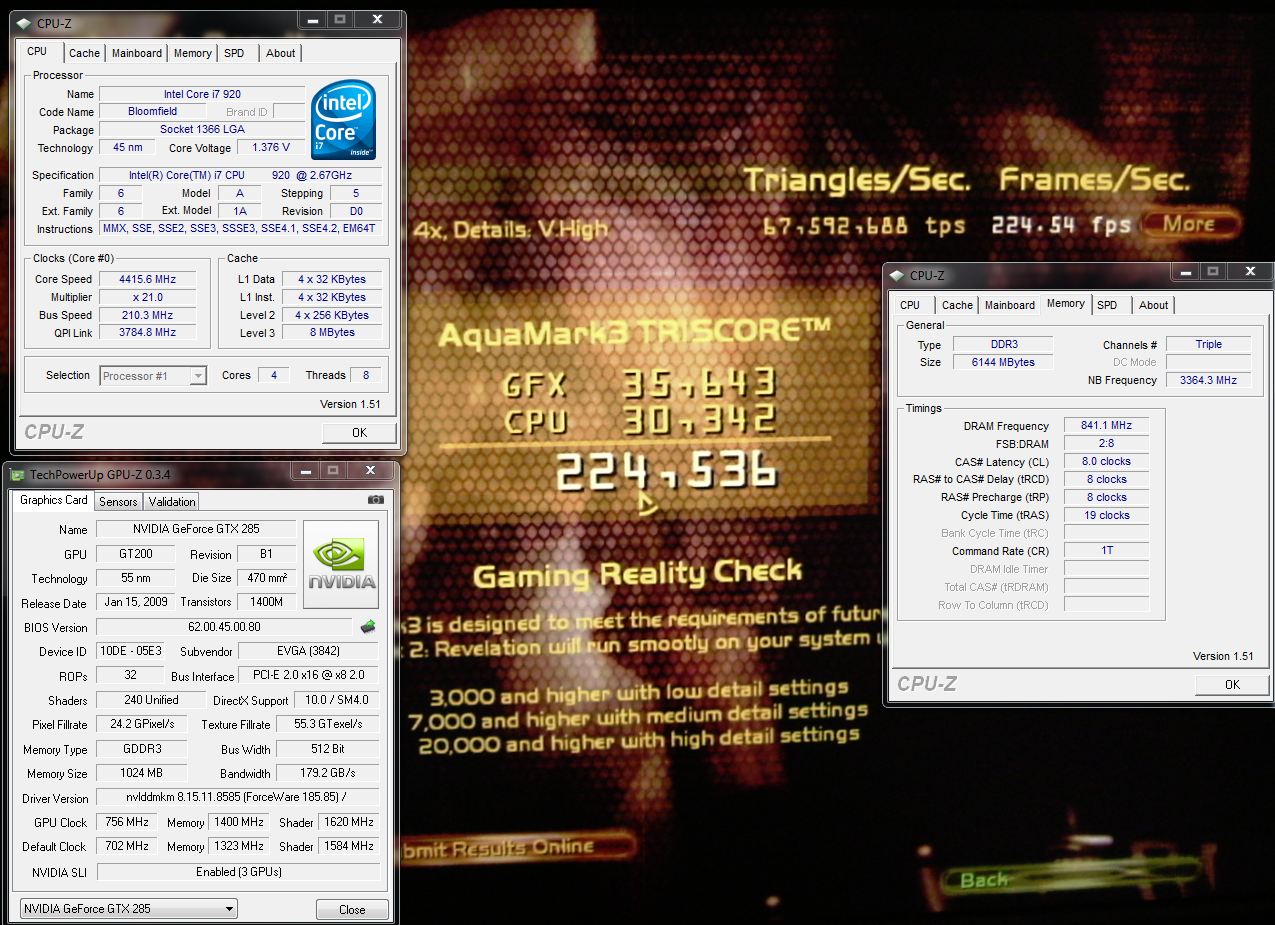Click the GFX score 35,643

699,383
